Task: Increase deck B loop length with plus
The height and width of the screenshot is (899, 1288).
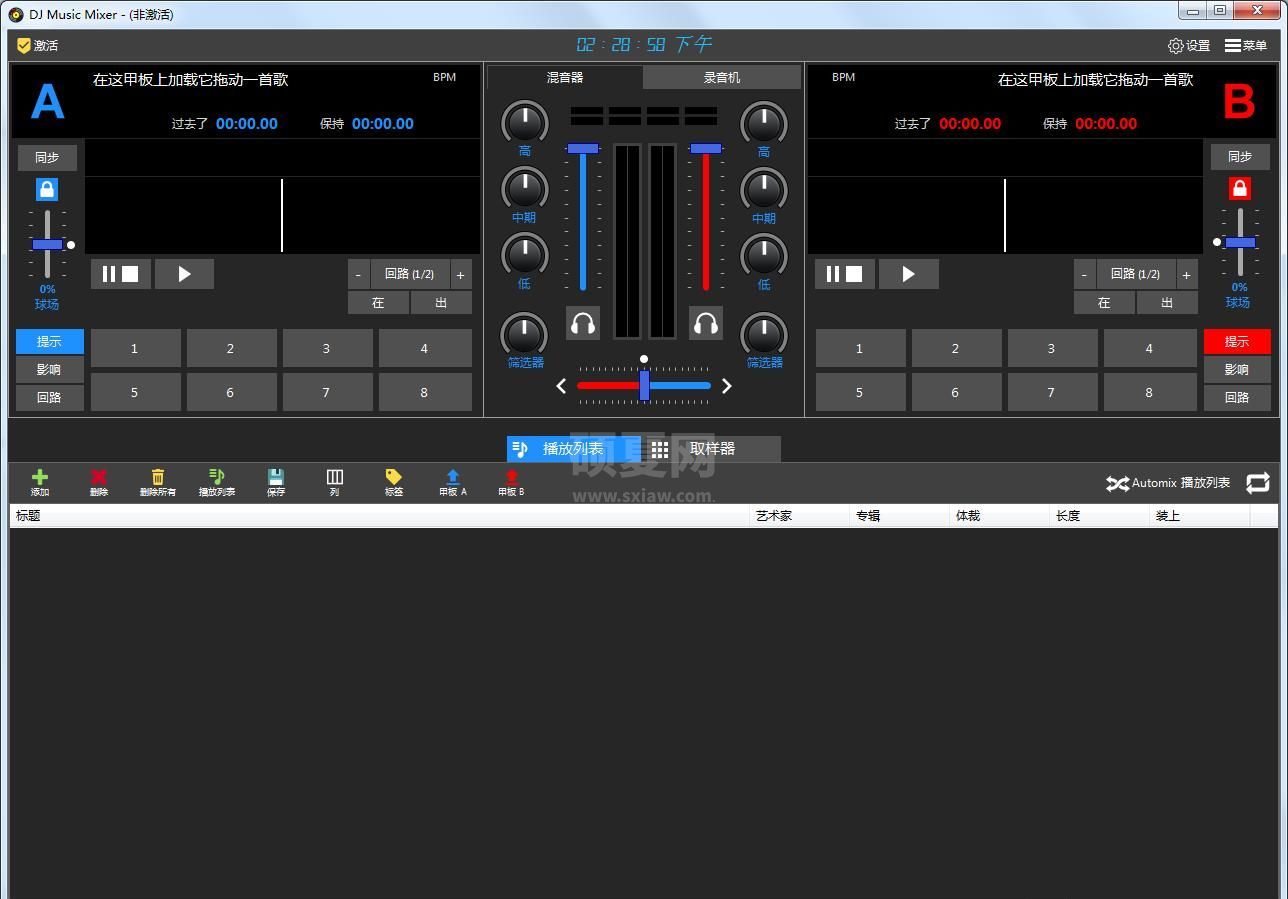Action: pos(1186,274)
